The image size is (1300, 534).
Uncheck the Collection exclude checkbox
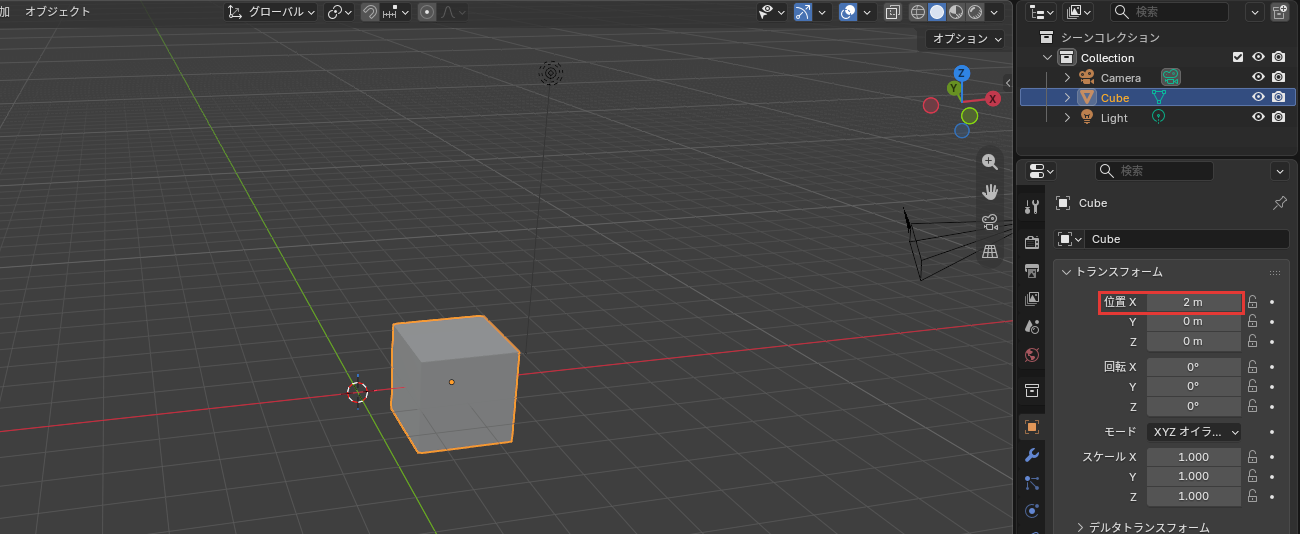click(1238, 58)
